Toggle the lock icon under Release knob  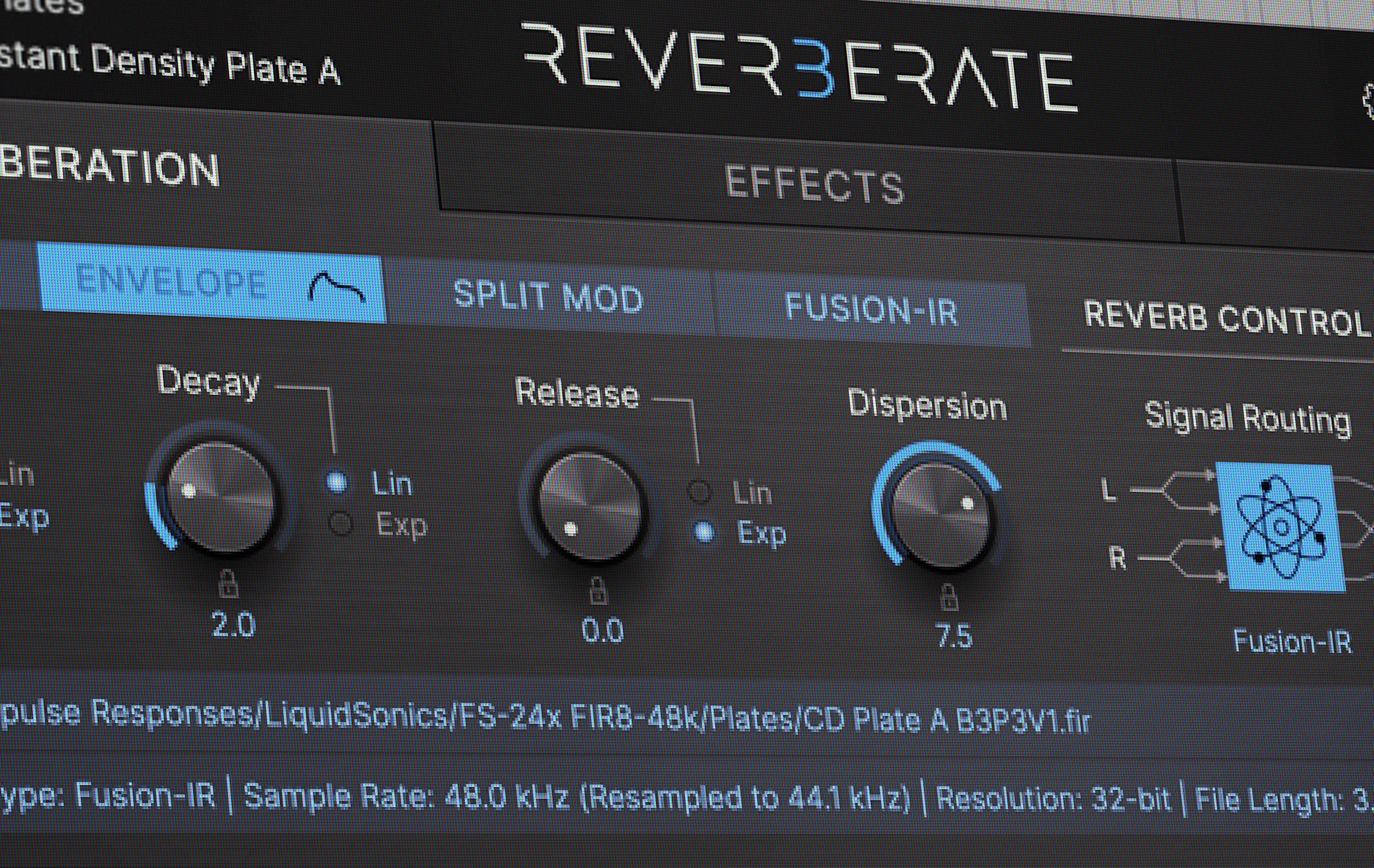598,591
